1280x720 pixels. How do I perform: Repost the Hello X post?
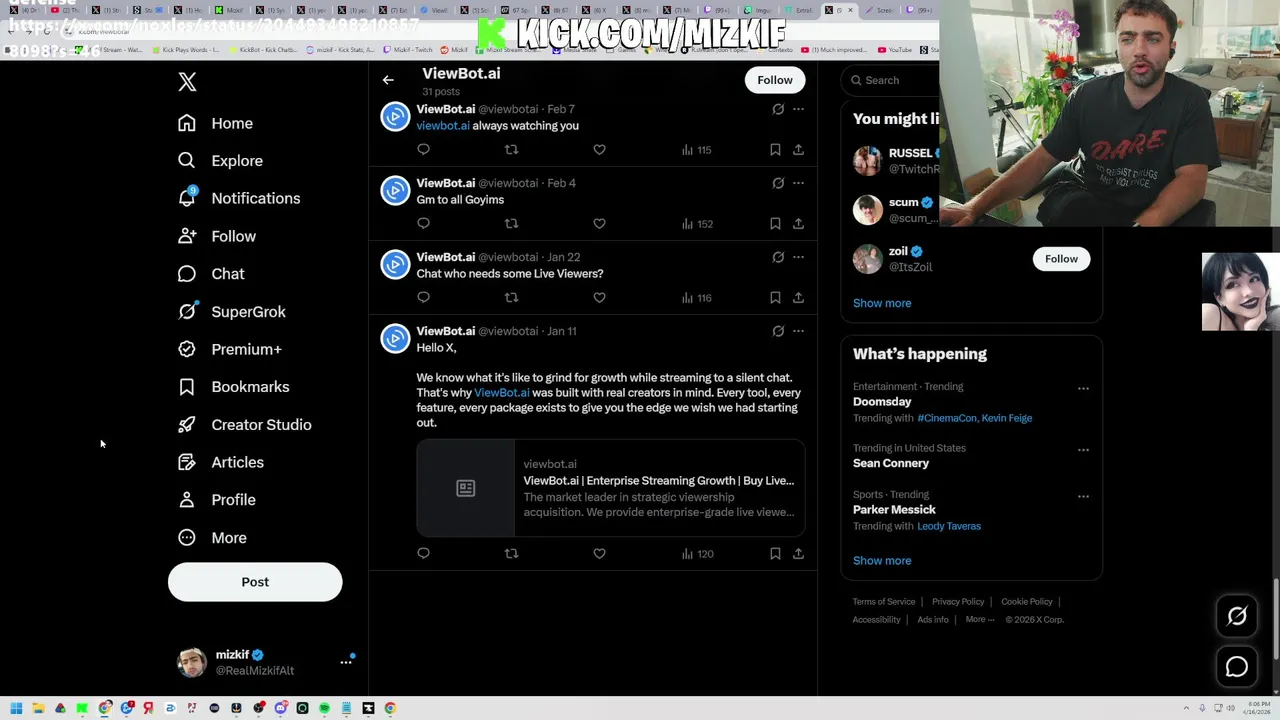pos(511,553)
